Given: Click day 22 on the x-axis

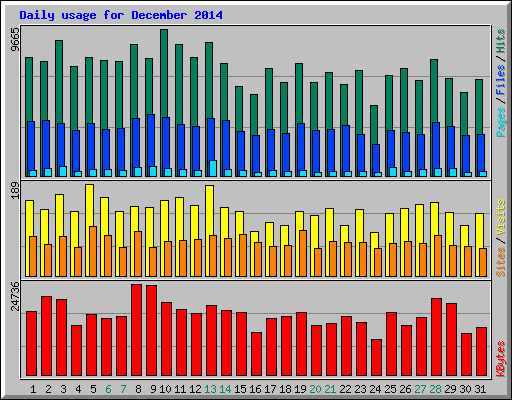Looking at the screenshot, I should [x=345, y=389].
